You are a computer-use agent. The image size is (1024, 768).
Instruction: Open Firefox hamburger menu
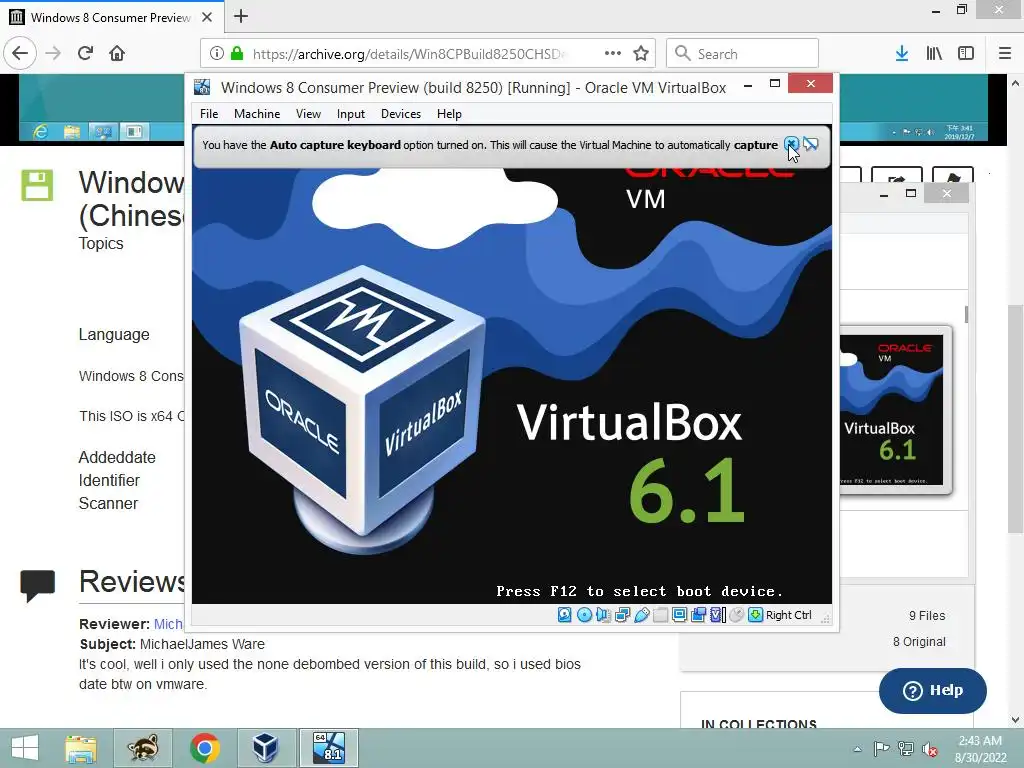(x=1005, y=53)
